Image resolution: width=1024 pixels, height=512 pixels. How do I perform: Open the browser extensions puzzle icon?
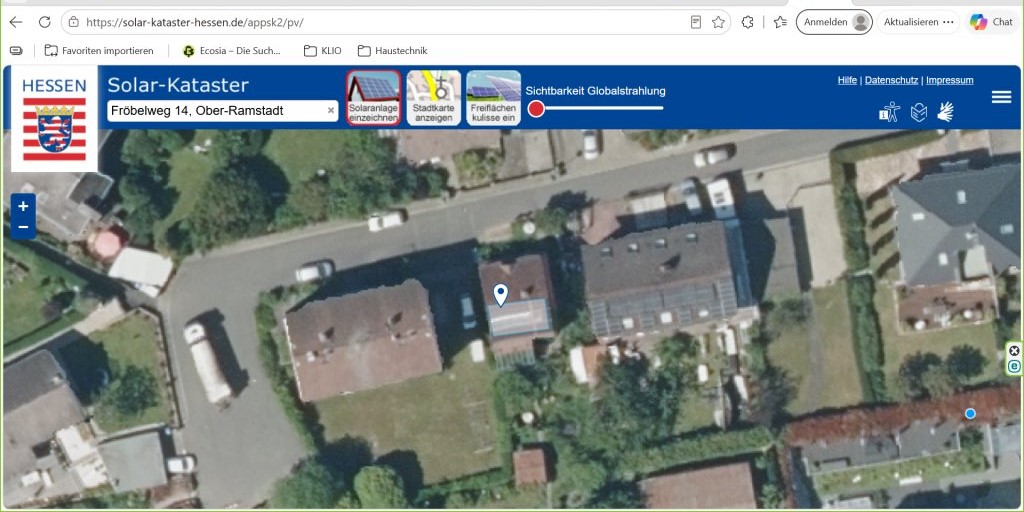(x=748, y=22)
